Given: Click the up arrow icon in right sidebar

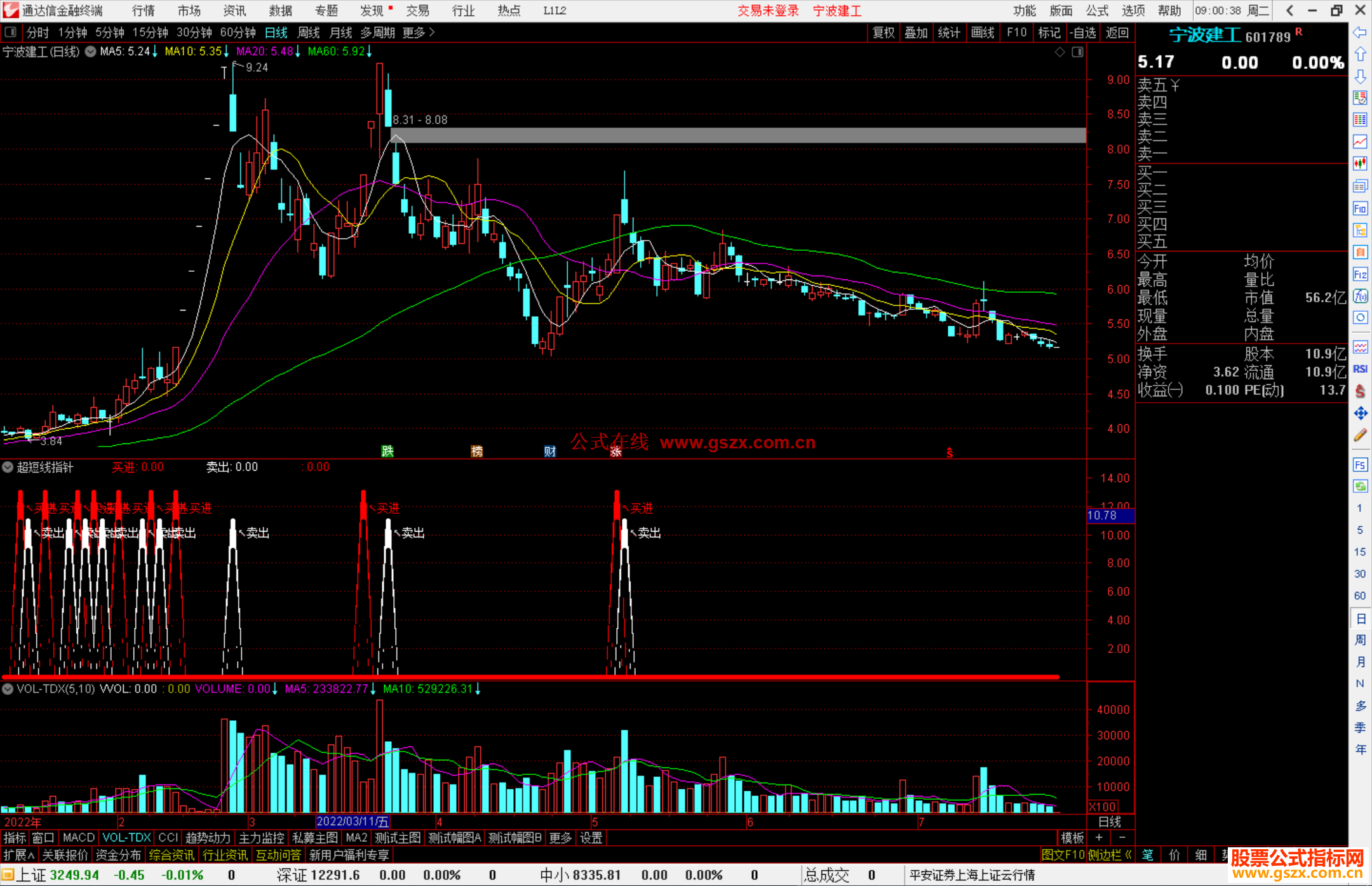Looking at the screenshot, I should (1360, 55).
